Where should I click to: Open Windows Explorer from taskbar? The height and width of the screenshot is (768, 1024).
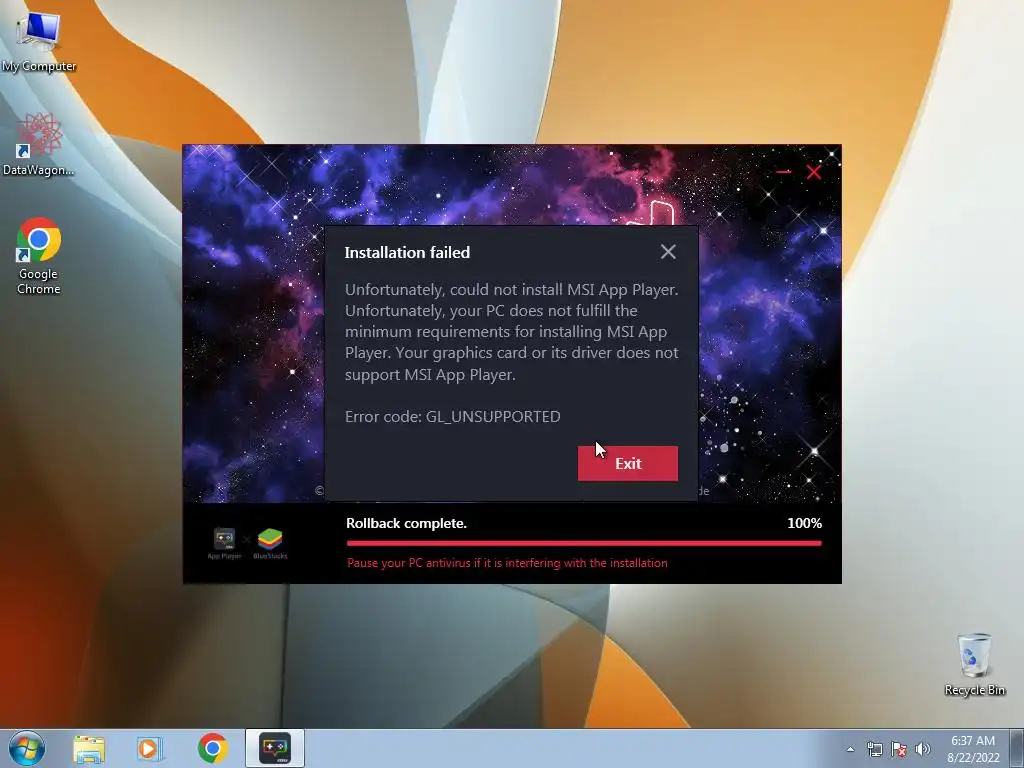[89, 748]
